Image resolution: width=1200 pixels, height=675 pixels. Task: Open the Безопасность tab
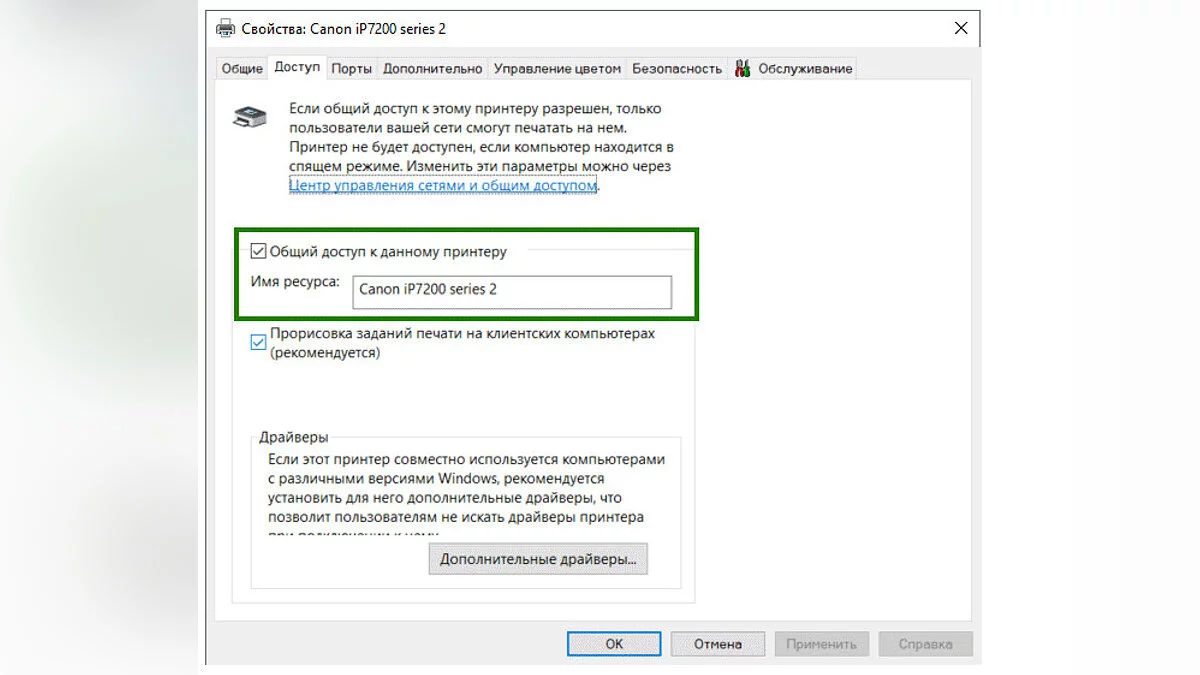click(677, 69)
